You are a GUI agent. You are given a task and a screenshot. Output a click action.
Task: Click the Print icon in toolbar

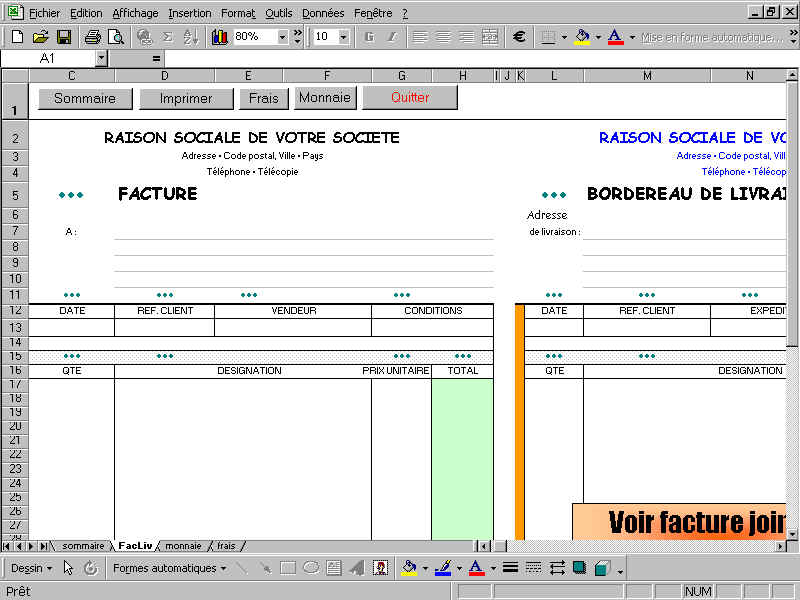tap(93, 37)
